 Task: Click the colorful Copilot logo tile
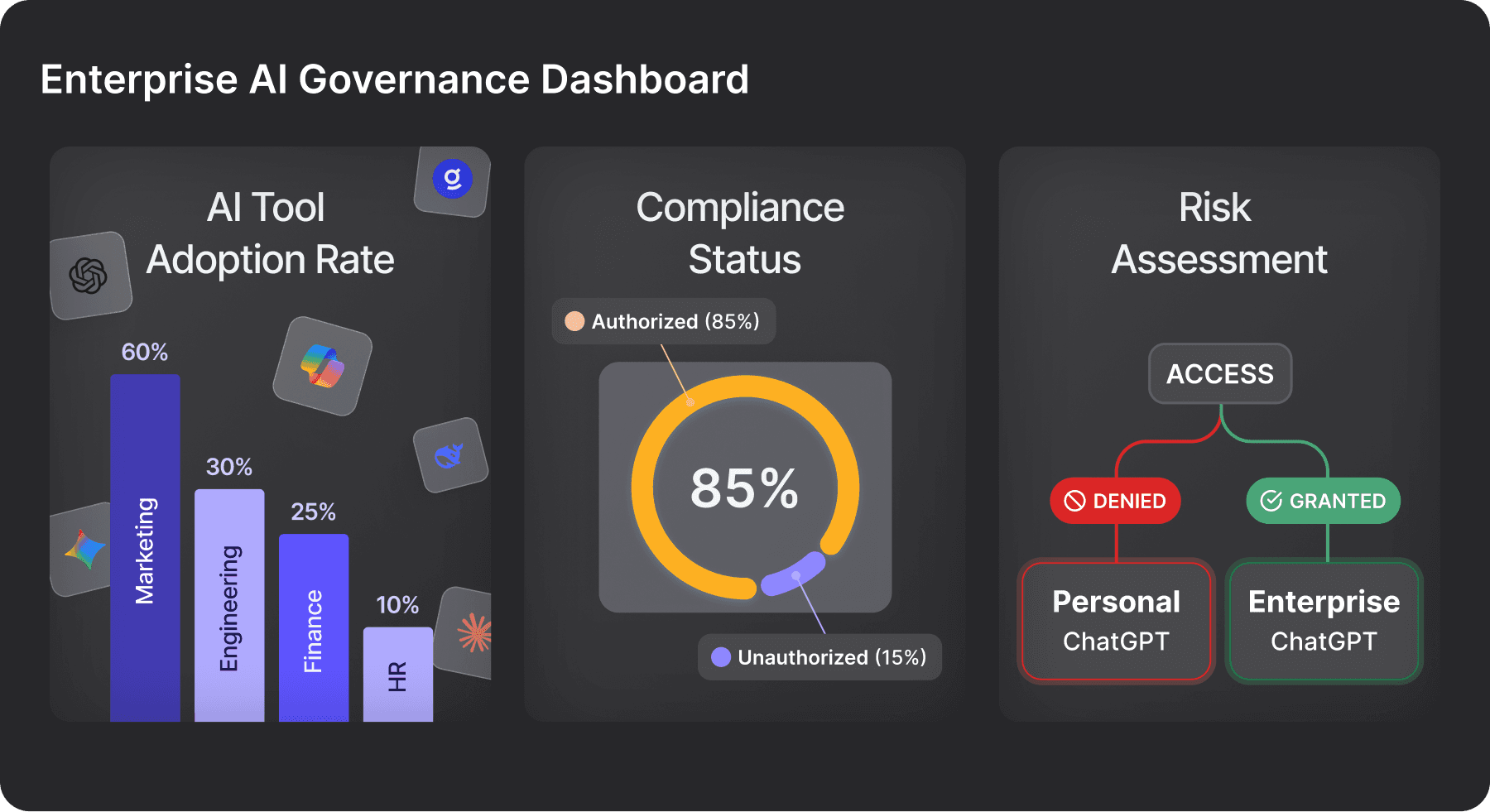click(323, 366)
